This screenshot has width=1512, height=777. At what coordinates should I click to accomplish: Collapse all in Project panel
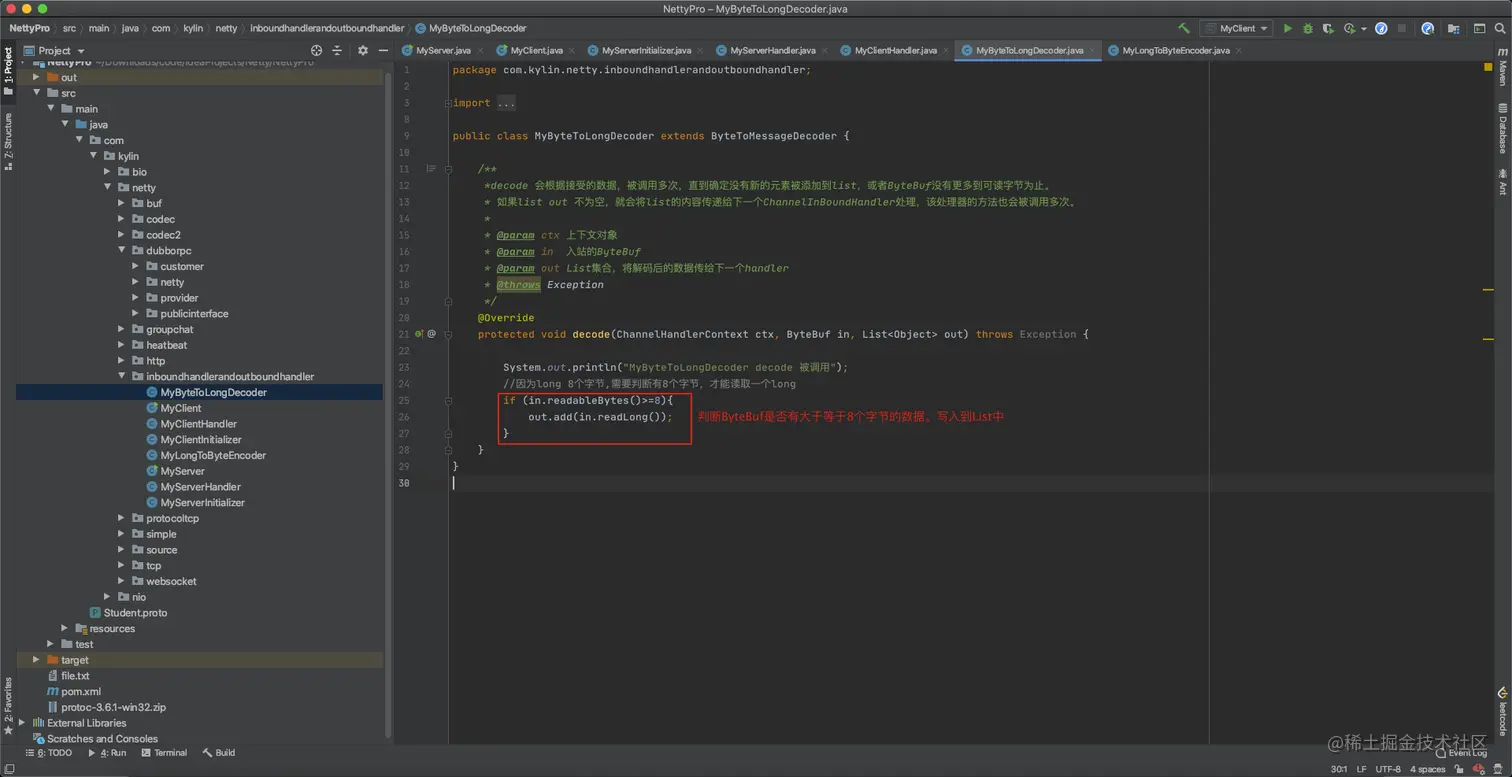point(337,50)
